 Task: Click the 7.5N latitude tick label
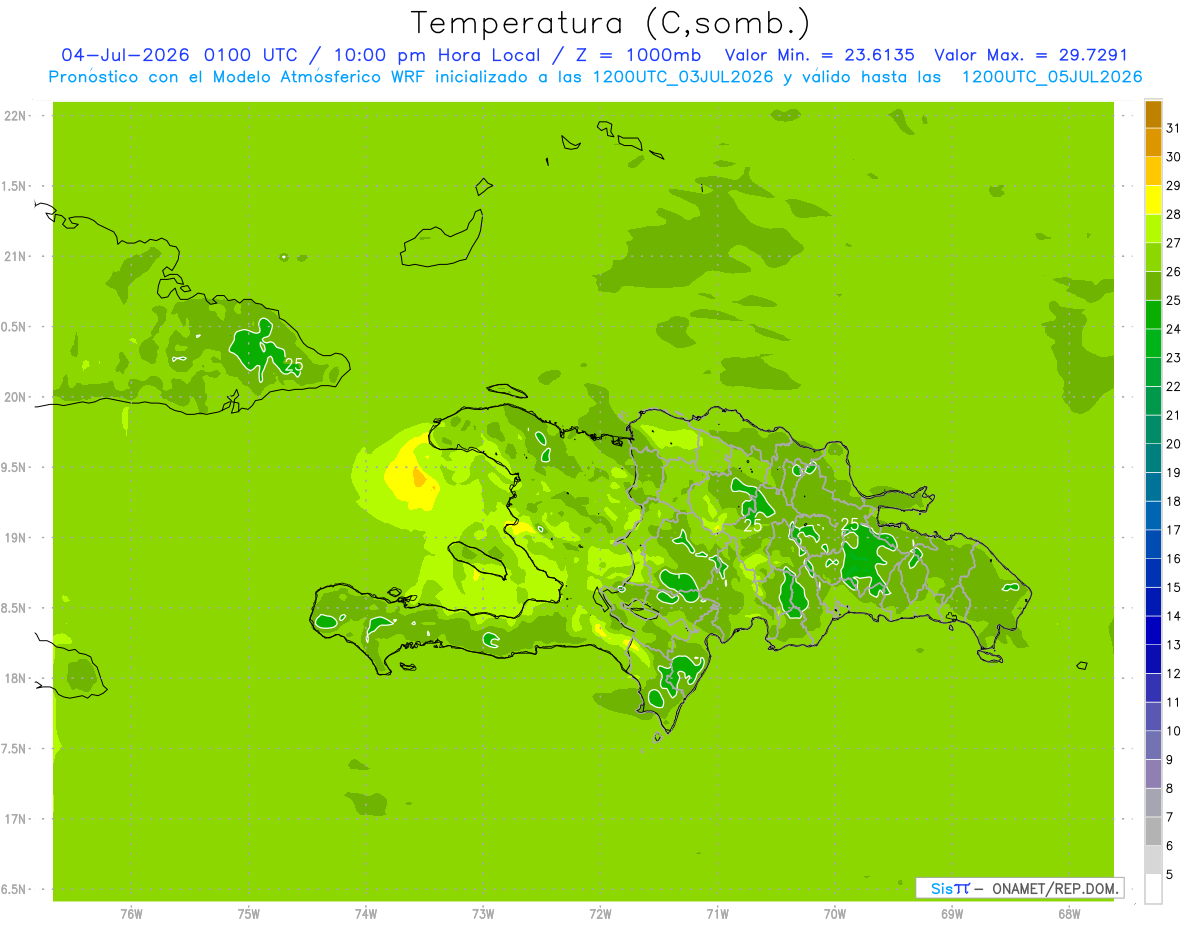coord(15,749)
